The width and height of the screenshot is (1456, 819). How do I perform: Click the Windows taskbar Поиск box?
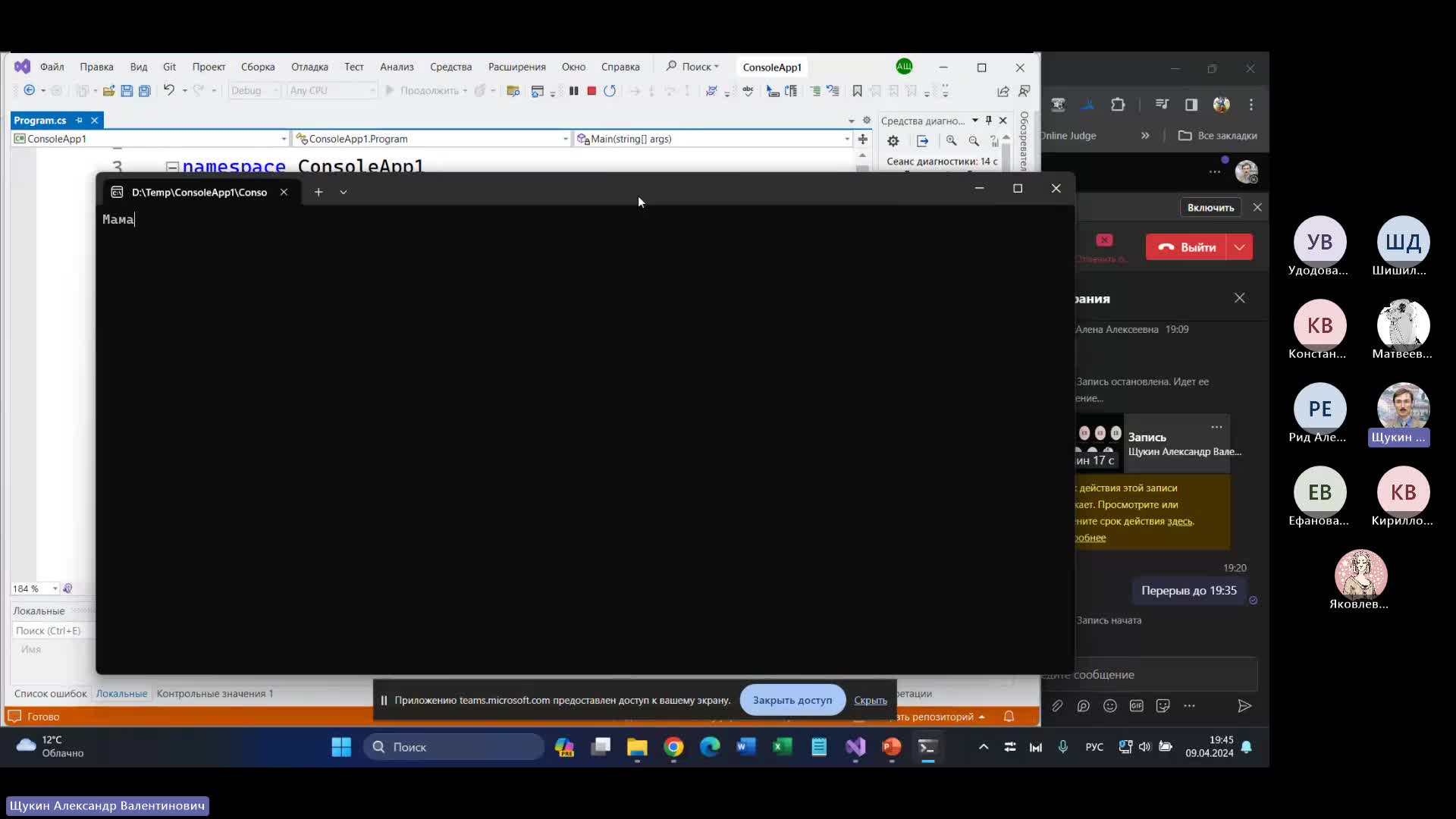(454, 747)
